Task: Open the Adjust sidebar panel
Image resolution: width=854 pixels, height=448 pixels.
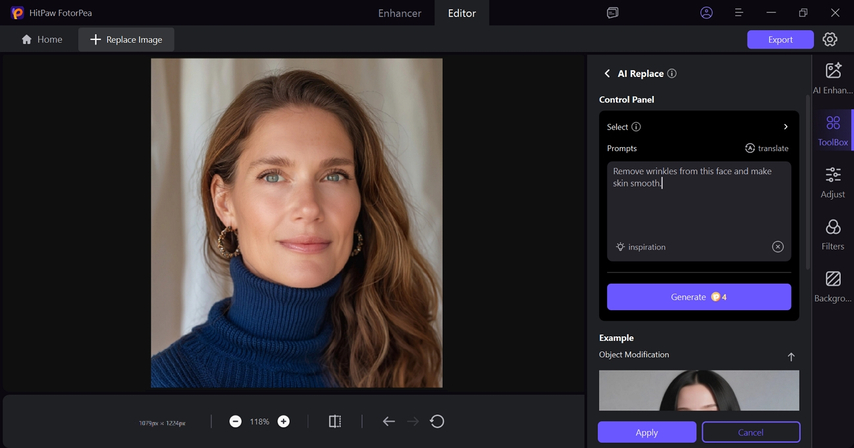Action: [833, 182]
